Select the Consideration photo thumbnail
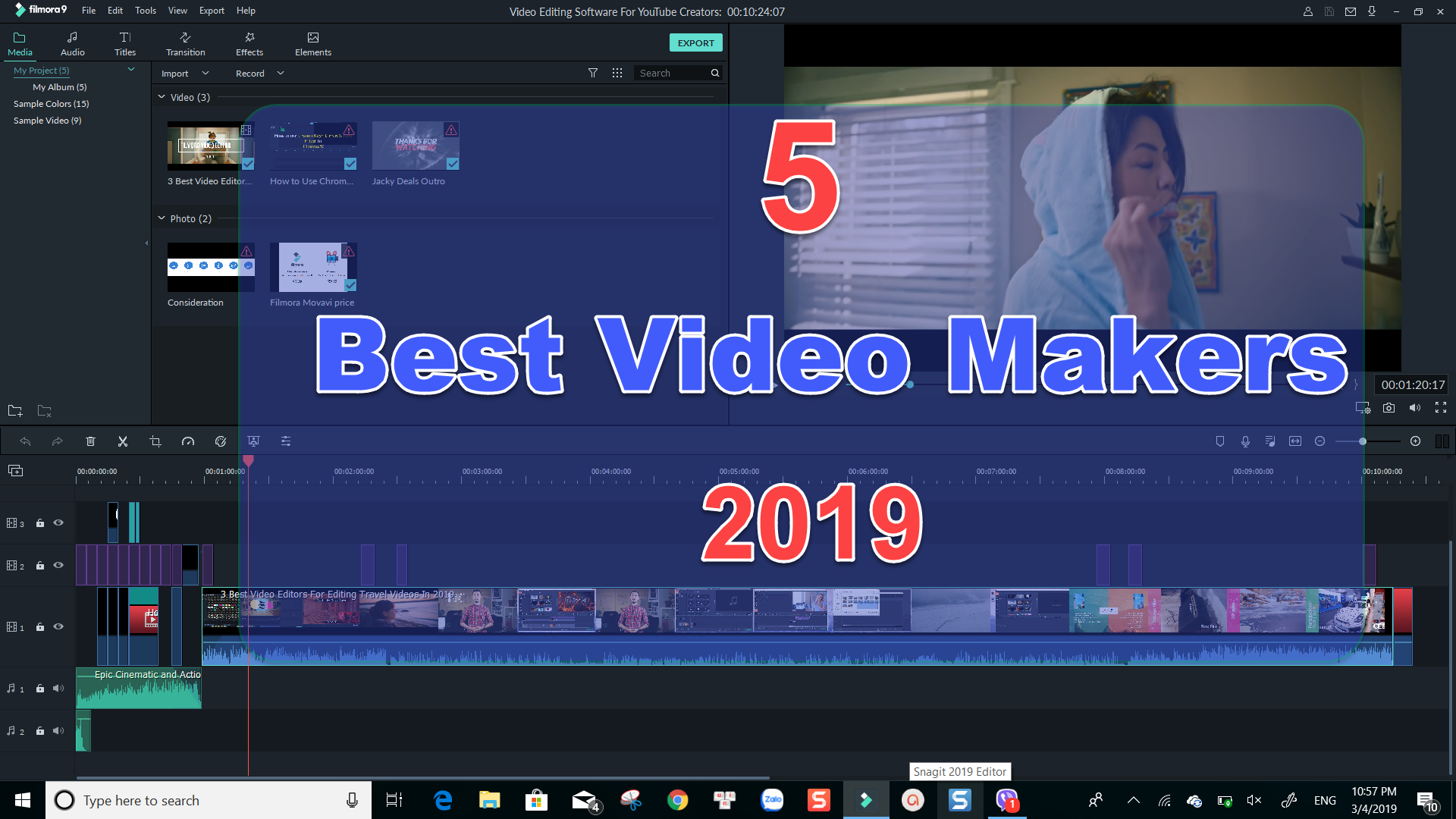This screenshot has height=819, width=1456. tap(210, 267)
